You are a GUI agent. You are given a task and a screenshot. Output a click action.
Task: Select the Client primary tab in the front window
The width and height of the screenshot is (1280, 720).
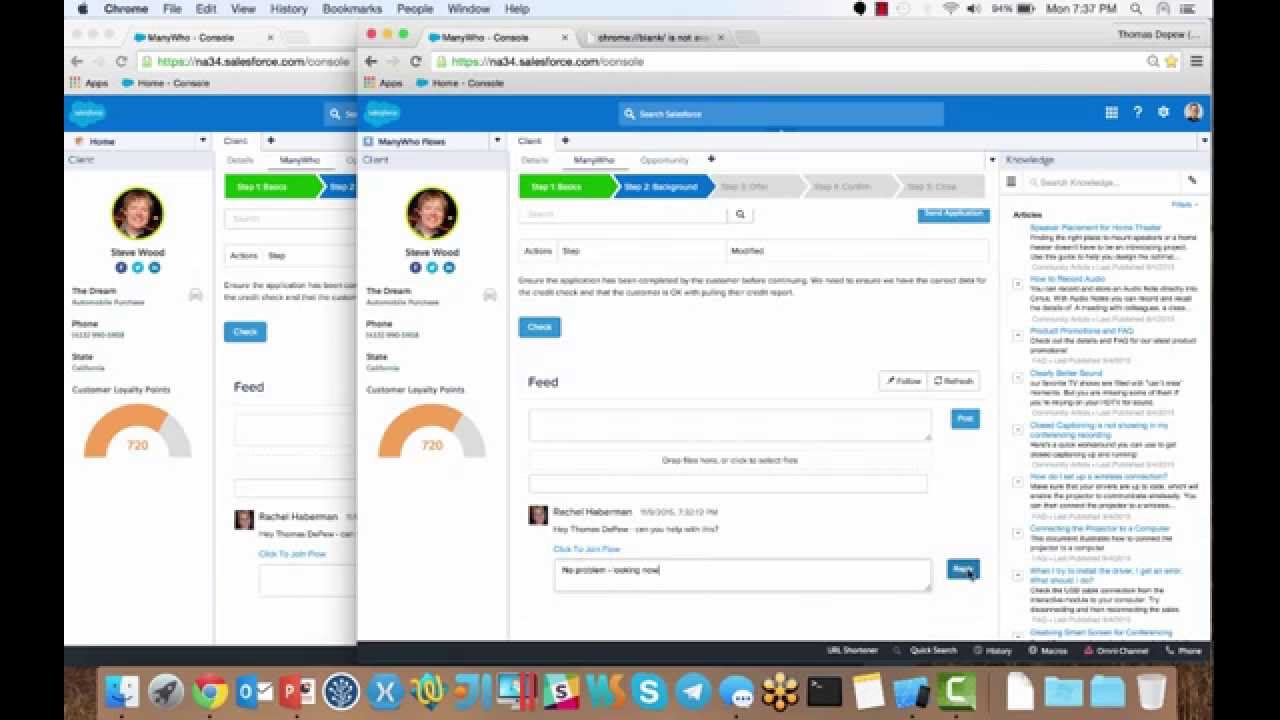tap(529, 141)
